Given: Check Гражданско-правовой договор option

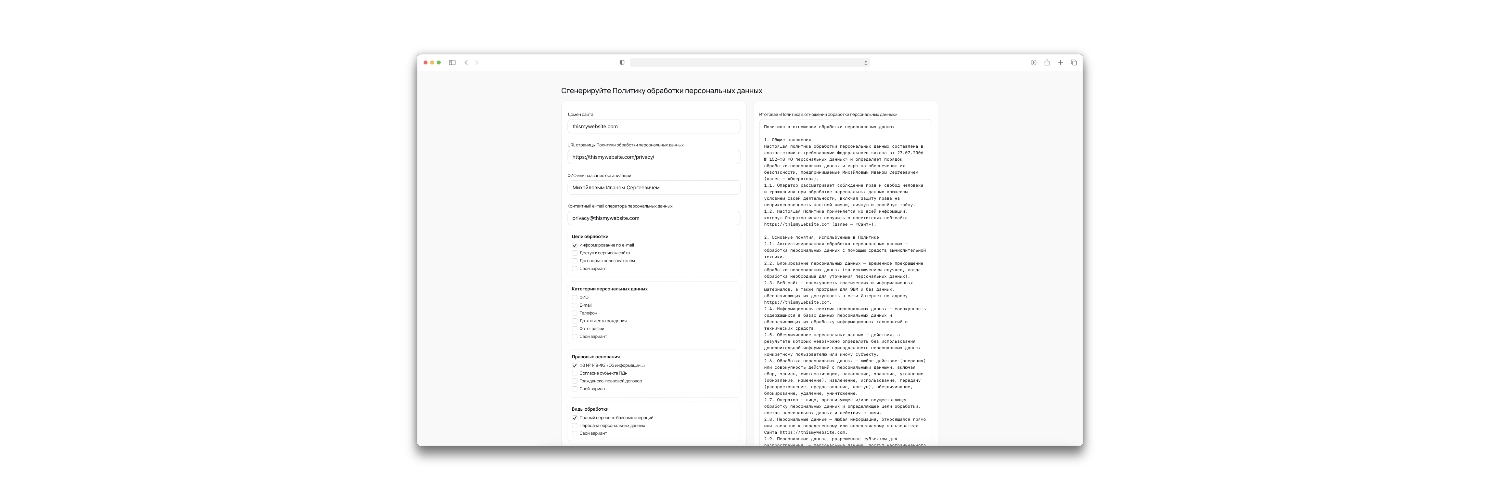Looking at the screenshot, I should 575,381.
